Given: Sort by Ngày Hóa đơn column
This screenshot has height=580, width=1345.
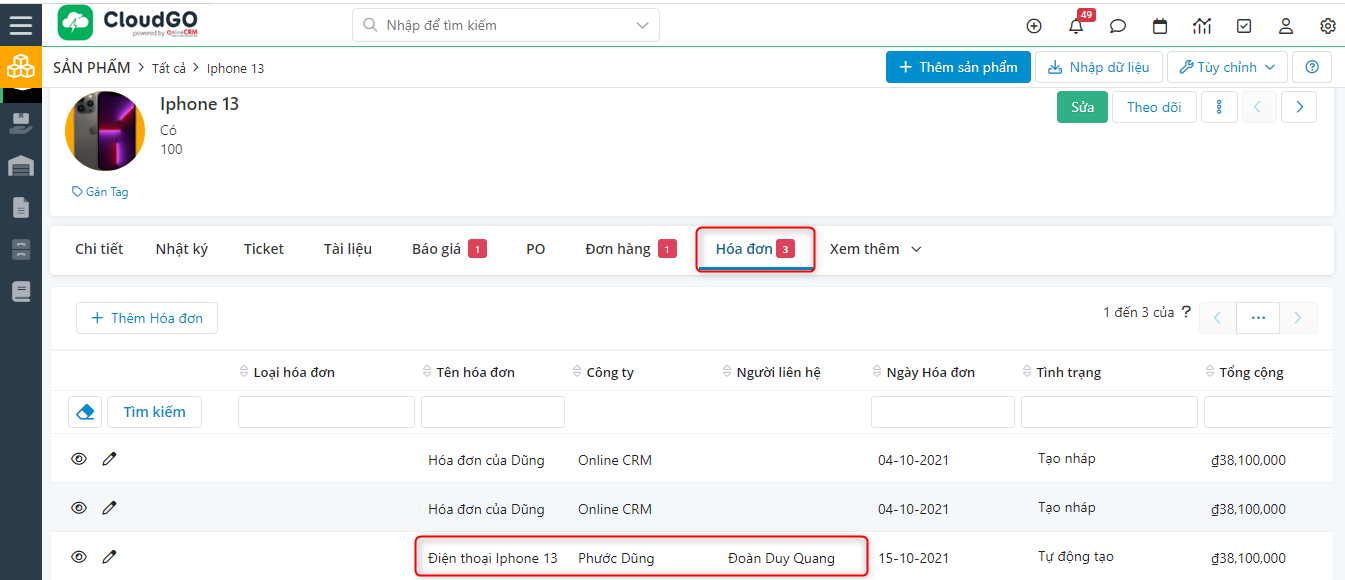Looking at the screenshot, I should [x=930, y=372].
